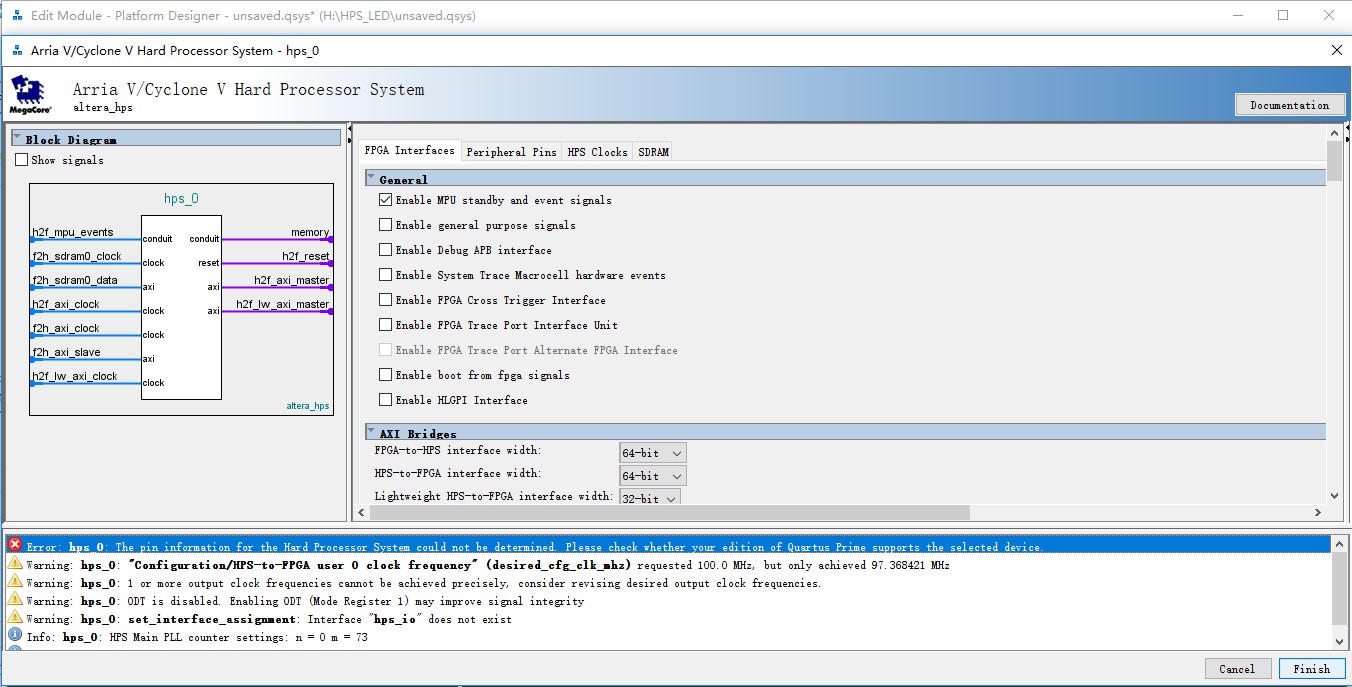Enable HLGPI Interface checkbox
Viewport: 1352px width, 687px height.
385,400
